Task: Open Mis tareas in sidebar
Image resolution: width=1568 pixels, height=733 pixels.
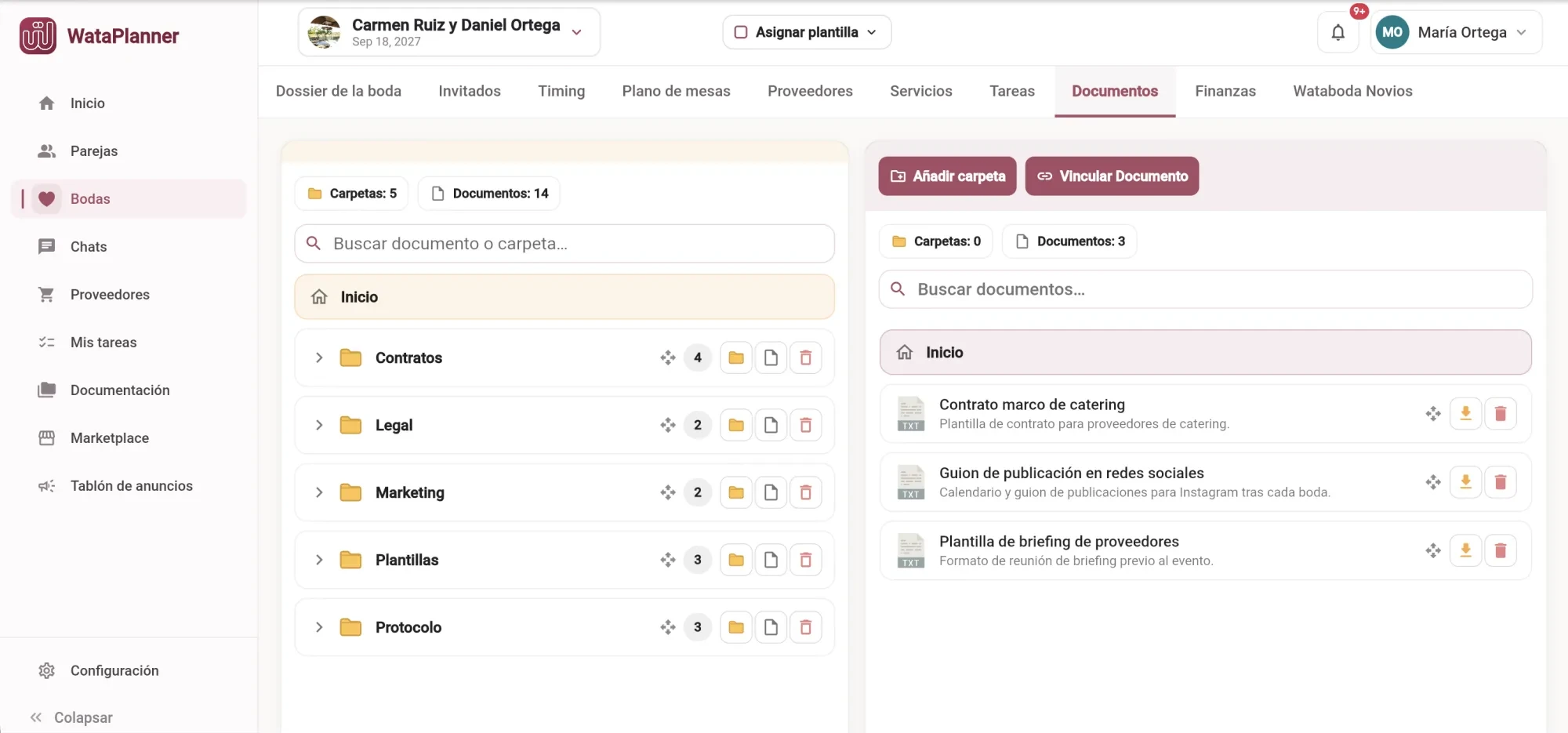Action: (129, 342)
